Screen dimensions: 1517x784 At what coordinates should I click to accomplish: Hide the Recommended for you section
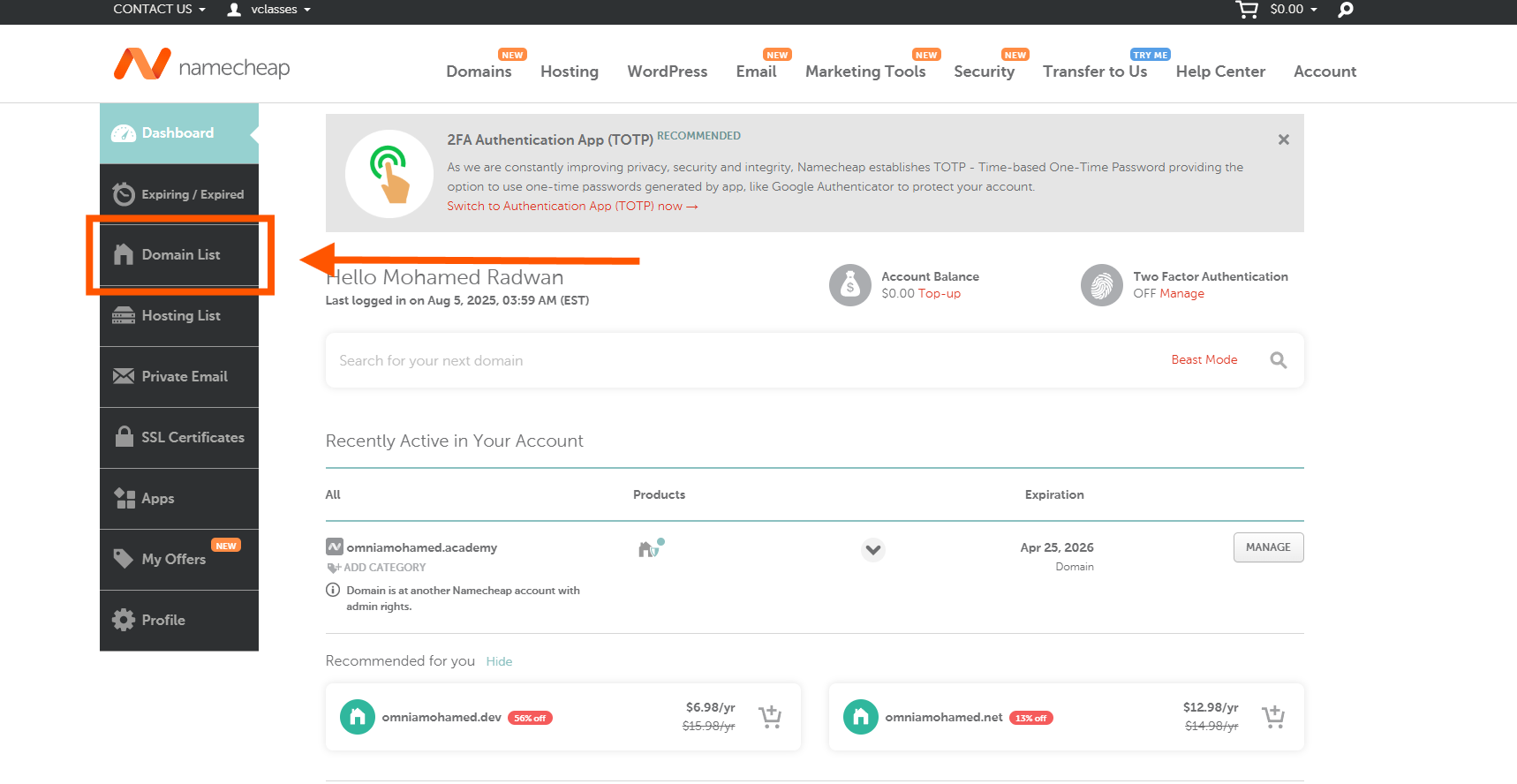tap(499, 661)
